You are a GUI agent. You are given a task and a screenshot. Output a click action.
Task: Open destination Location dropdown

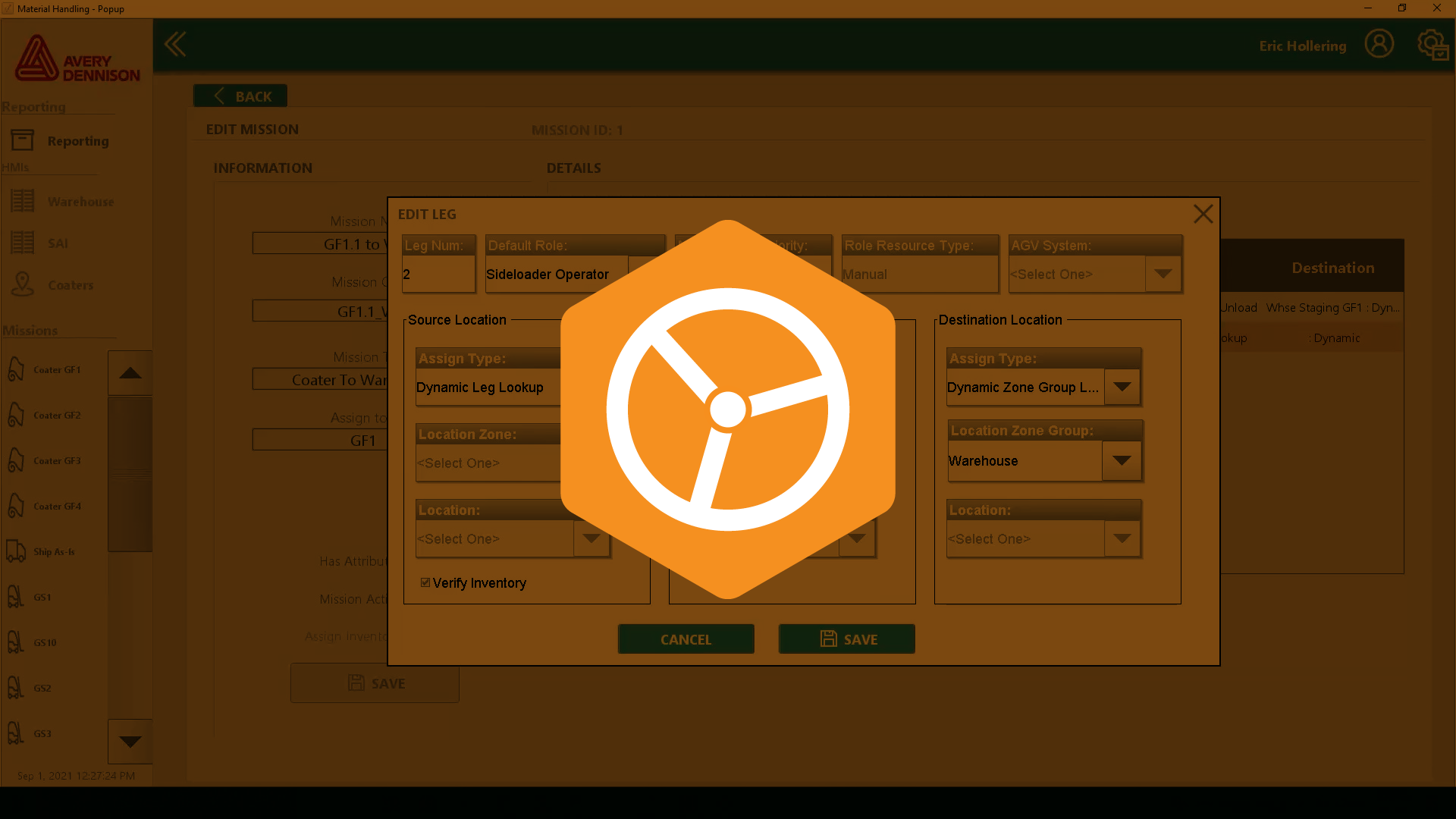pos(1122,538)
